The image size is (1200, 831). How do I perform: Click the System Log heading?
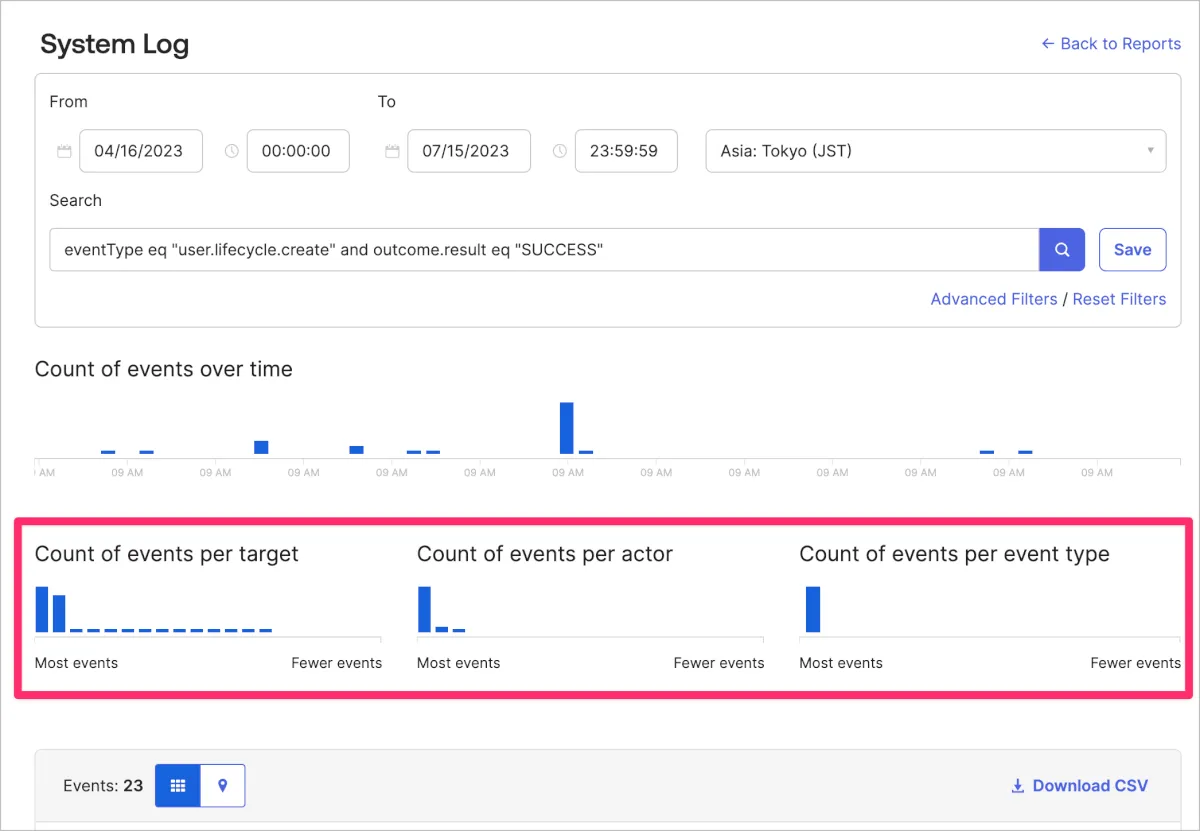coord(114,44)
